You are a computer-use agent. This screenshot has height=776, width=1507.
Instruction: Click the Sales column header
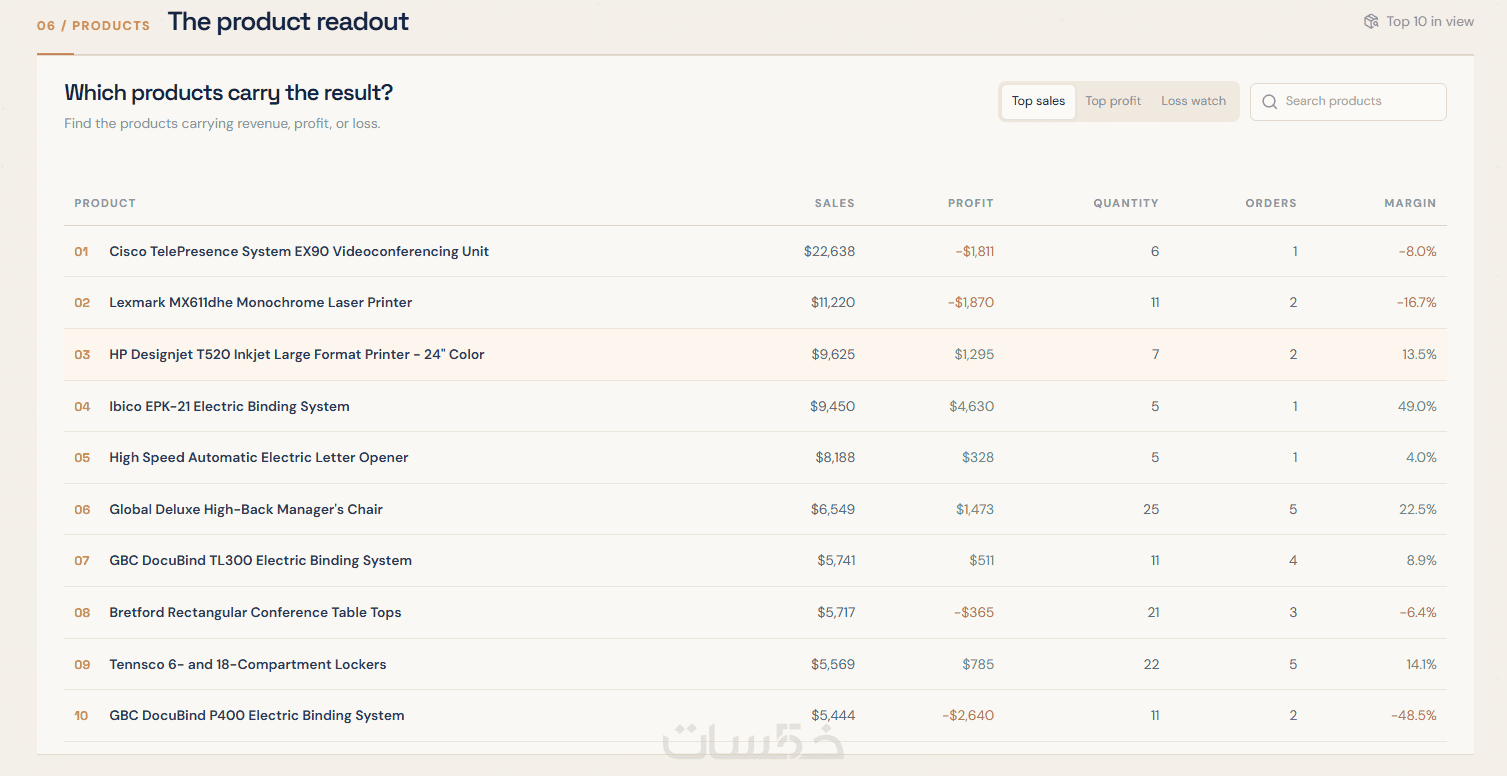point(835,203)
